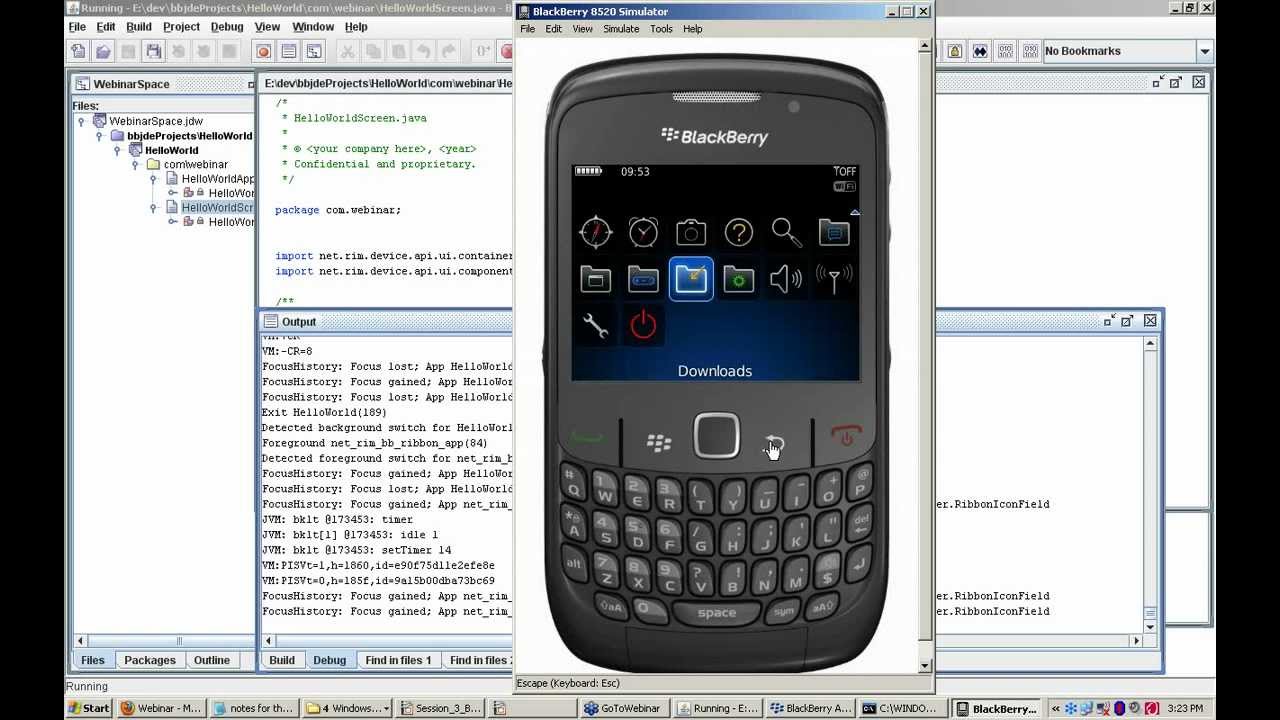Launch the Camera app on the phone screen
Screen dimensions: 1280x720
pos(691,233)
